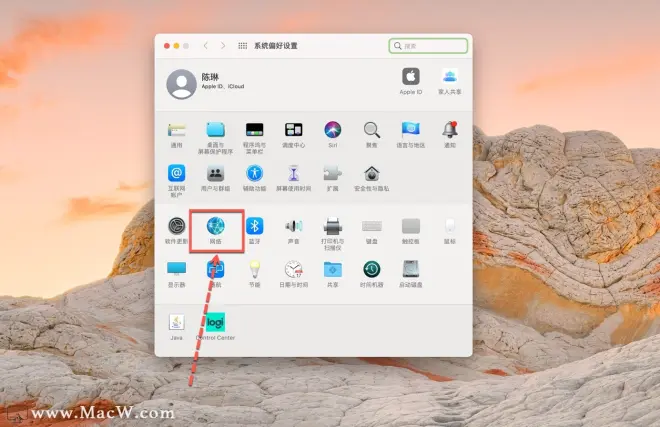The width and height of the screenshot is (660, 427).
Task: Open Date & Time clock icon
Action: pos(293,269)
